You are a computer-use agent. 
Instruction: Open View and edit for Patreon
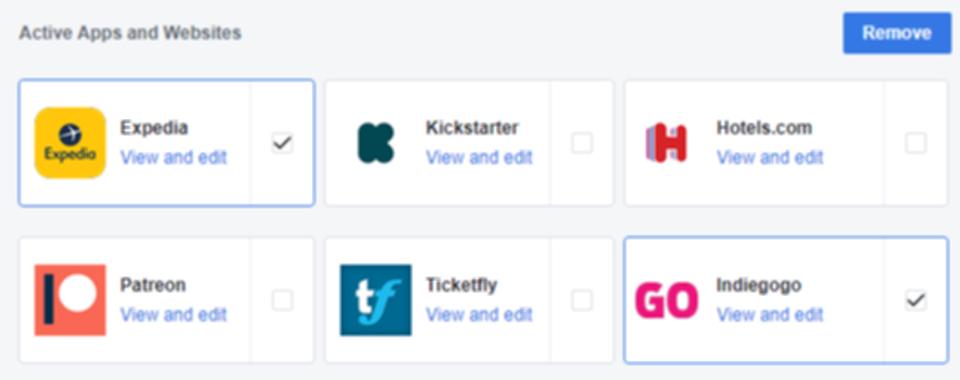click(x=173, y=315)
